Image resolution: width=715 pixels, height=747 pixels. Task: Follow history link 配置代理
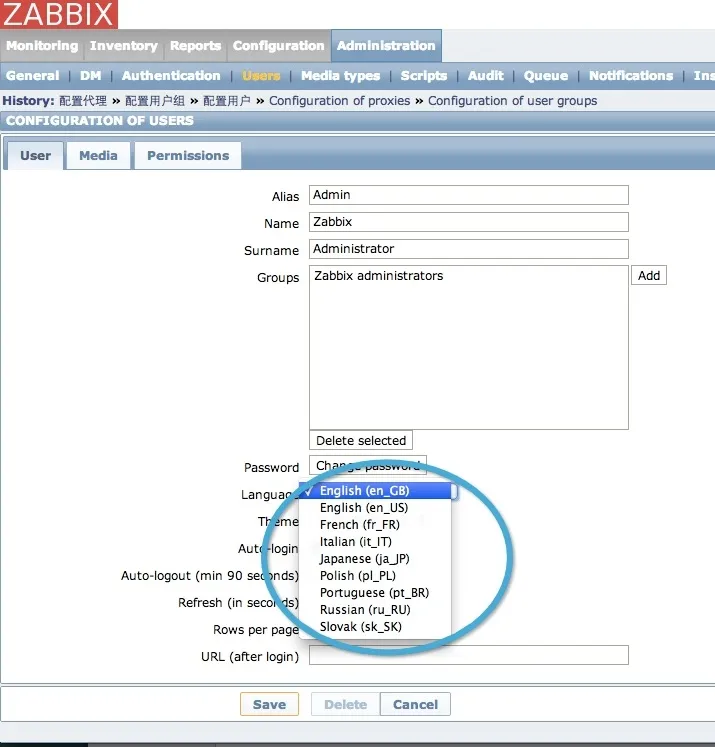83,101
